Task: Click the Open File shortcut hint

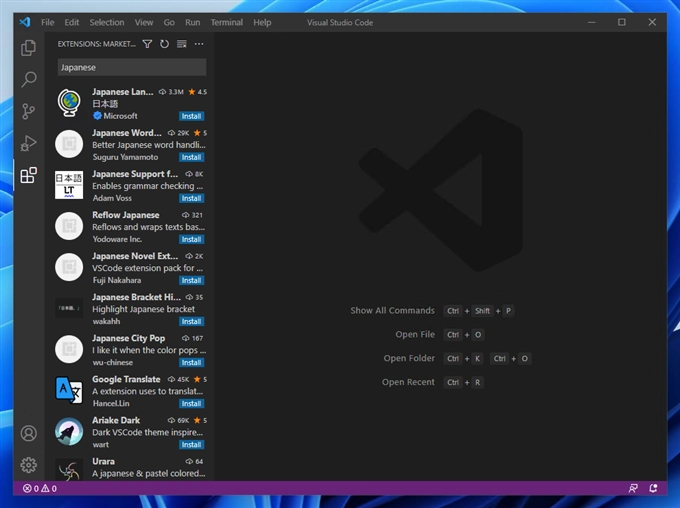Action: (x=415, y=334)
